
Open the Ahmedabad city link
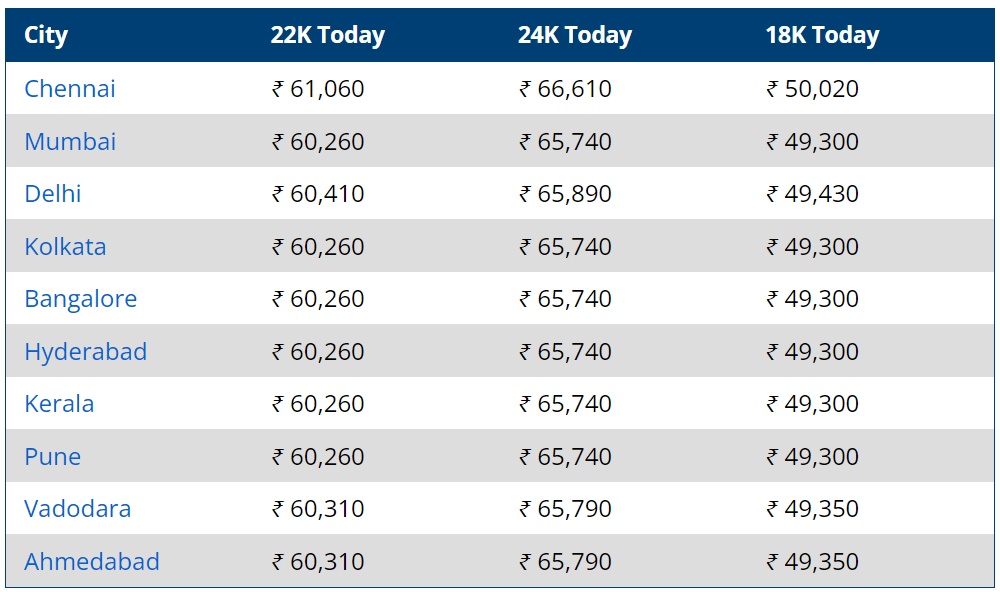pos(92,562)
